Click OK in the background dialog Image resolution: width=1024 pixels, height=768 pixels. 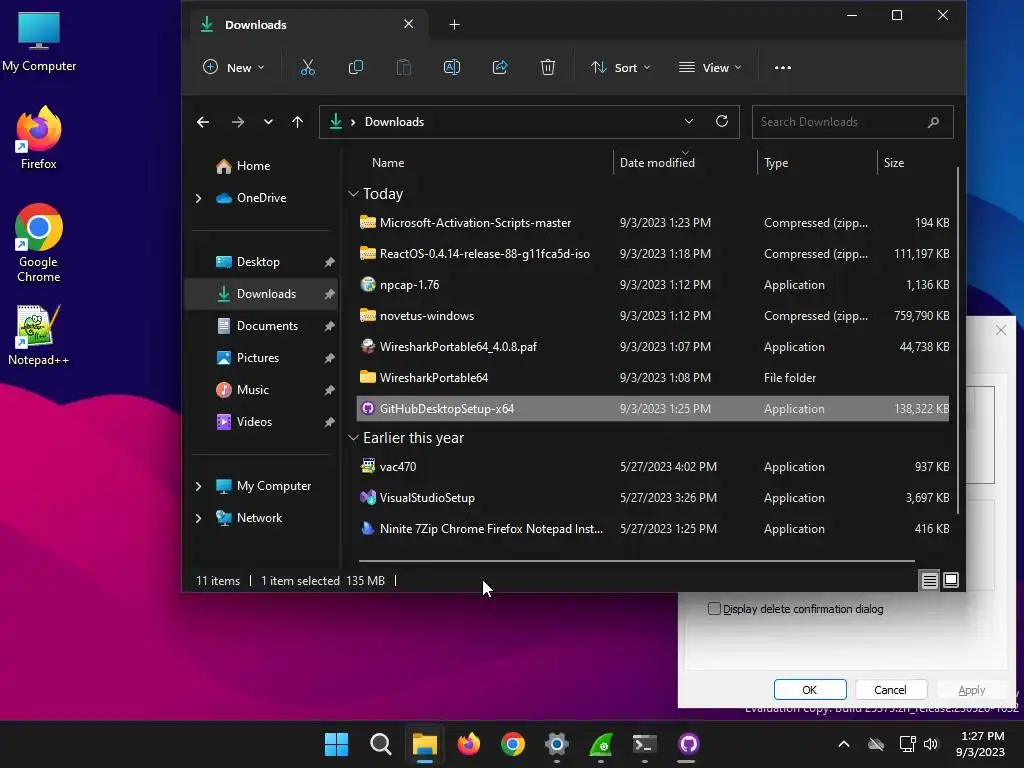810,690
